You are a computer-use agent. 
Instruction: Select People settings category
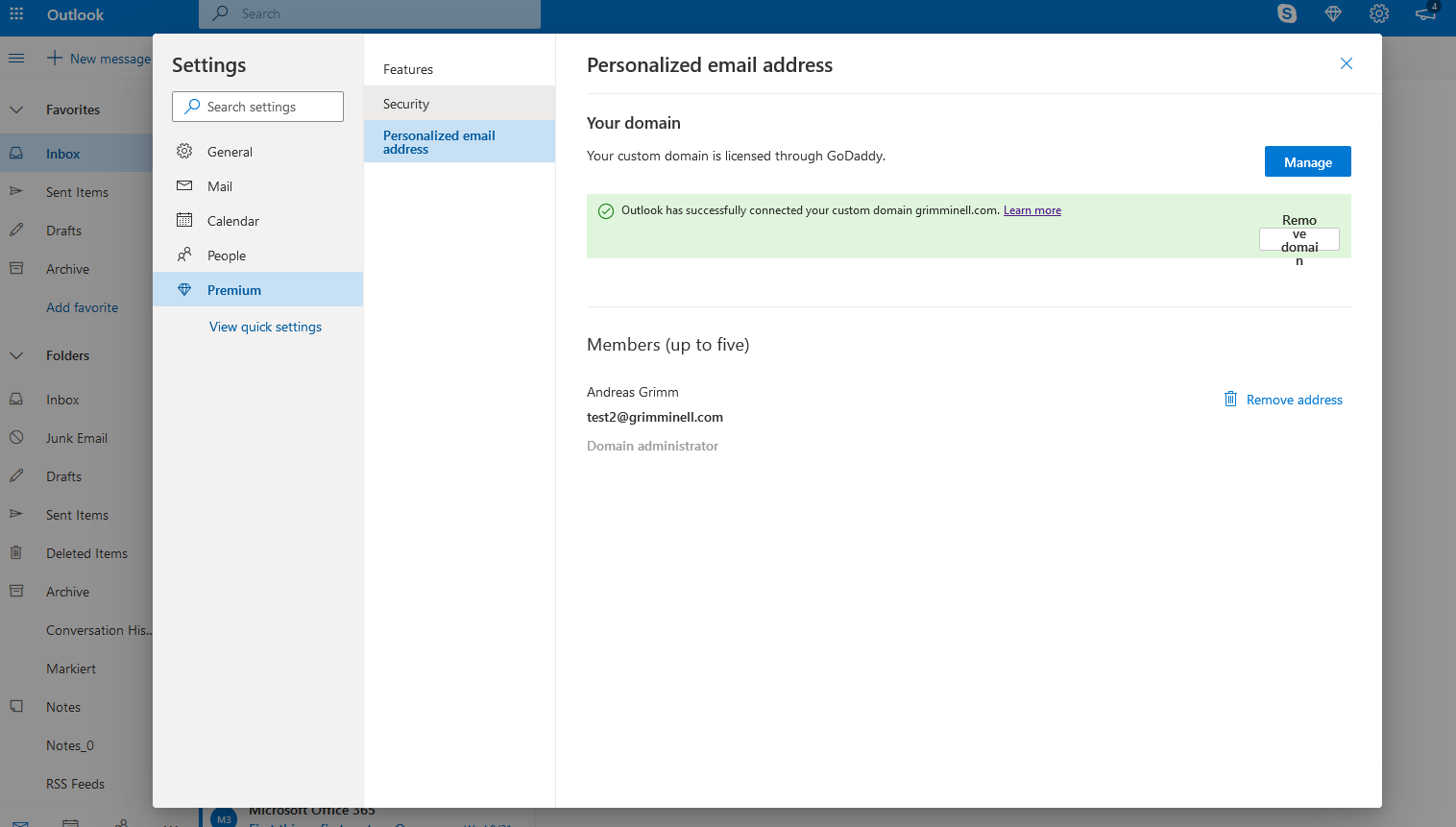tap(257, 255)
